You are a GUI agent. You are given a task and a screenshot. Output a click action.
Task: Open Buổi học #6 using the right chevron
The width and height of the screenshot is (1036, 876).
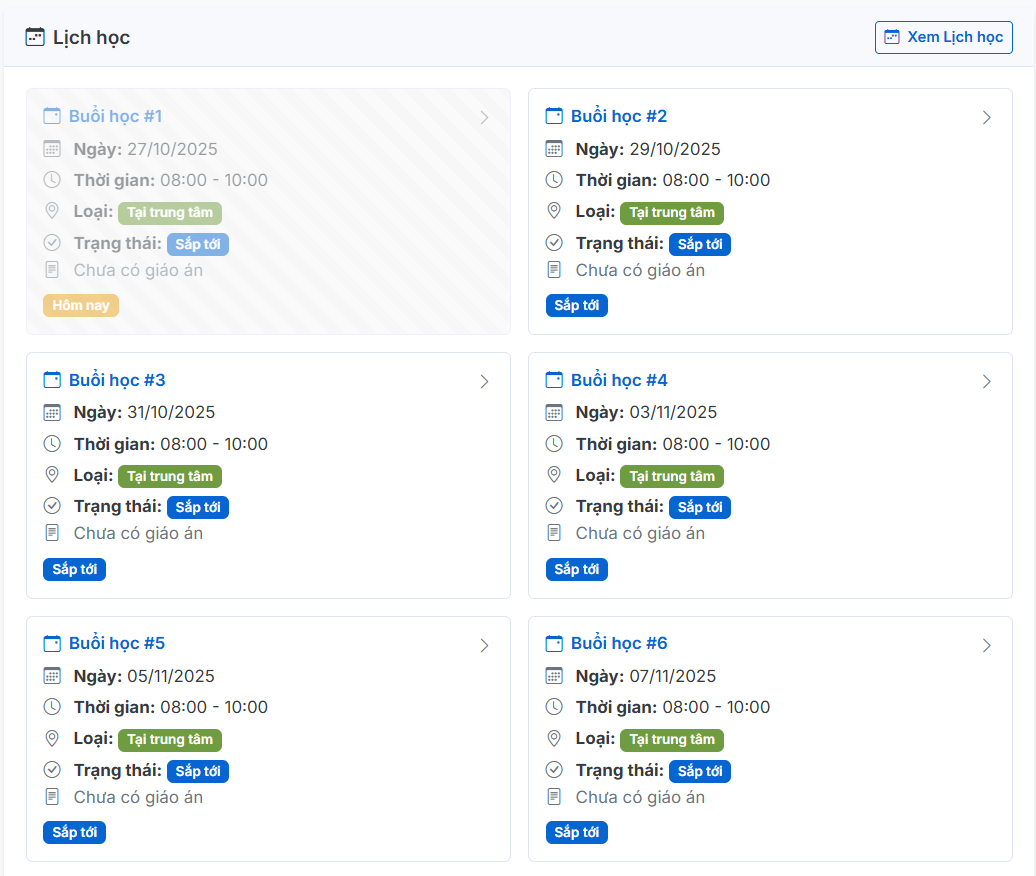(x=986, y=645)
